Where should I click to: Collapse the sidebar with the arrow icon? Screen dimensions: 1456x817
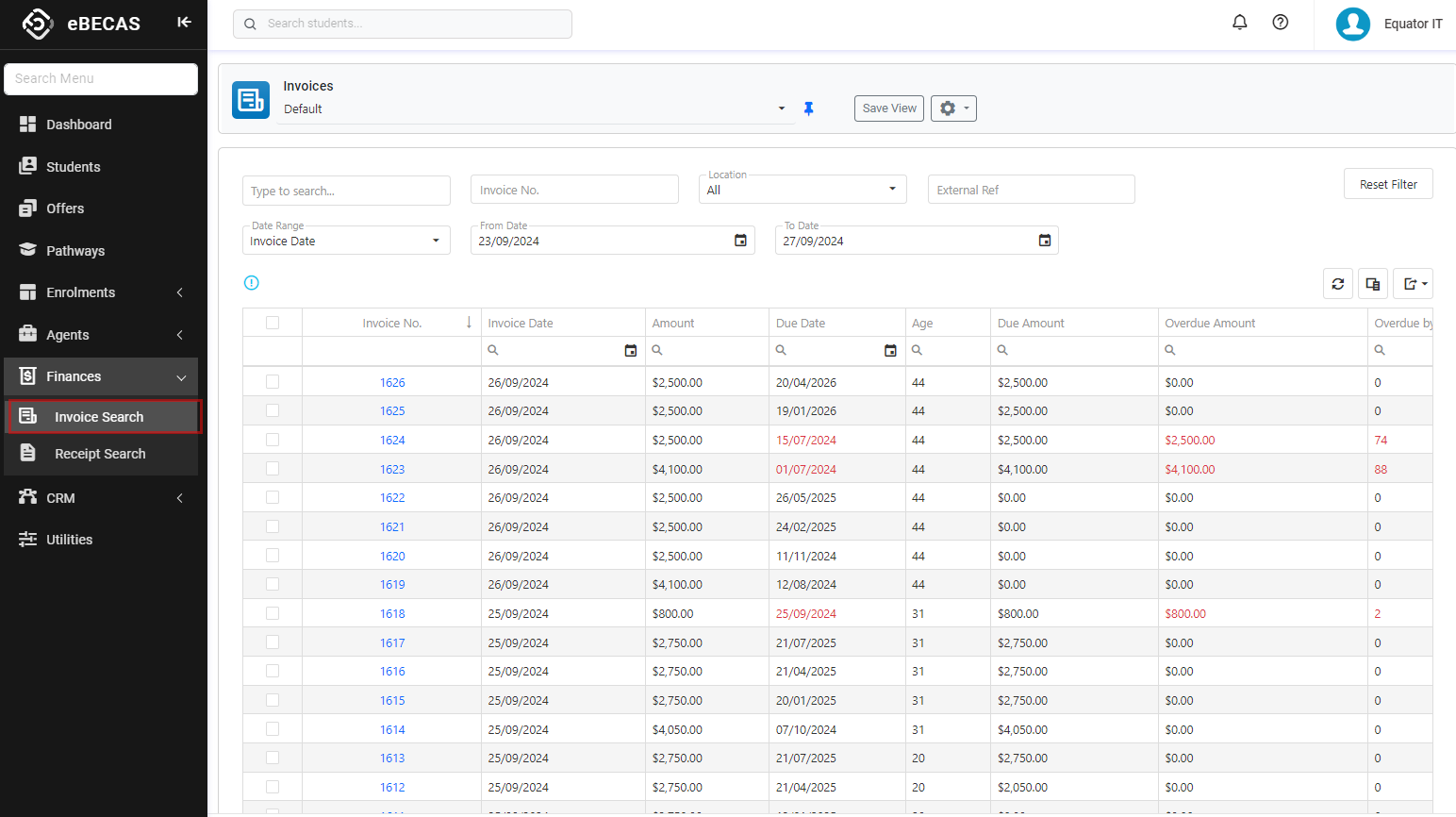coord(184,23)
